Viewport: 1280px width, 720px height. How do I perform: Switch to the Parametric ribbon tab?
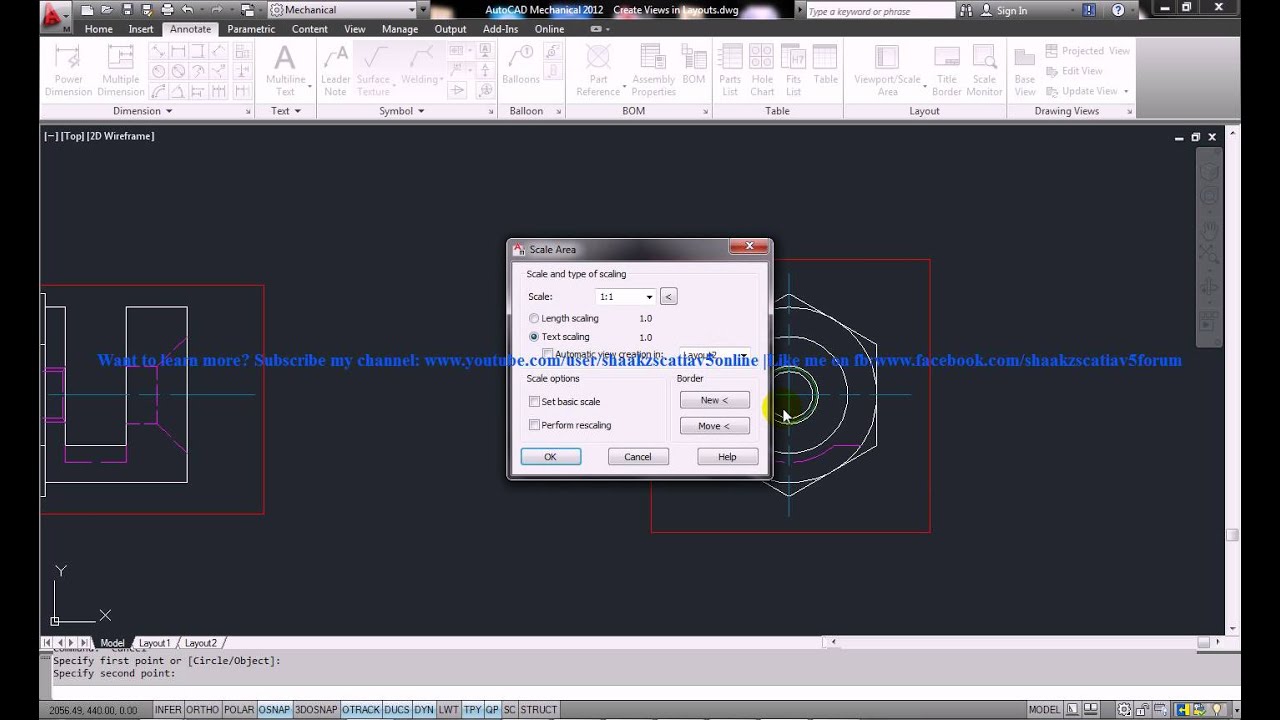pyautogui.click(x=251, y=29)
